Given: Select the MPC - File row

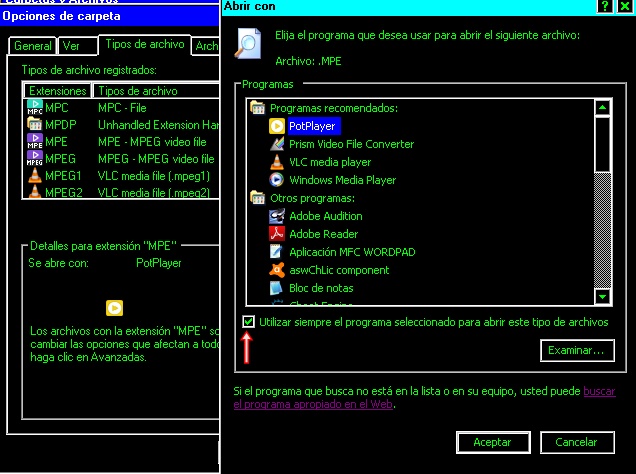Looking at the screenshot, I should [122, 108].
